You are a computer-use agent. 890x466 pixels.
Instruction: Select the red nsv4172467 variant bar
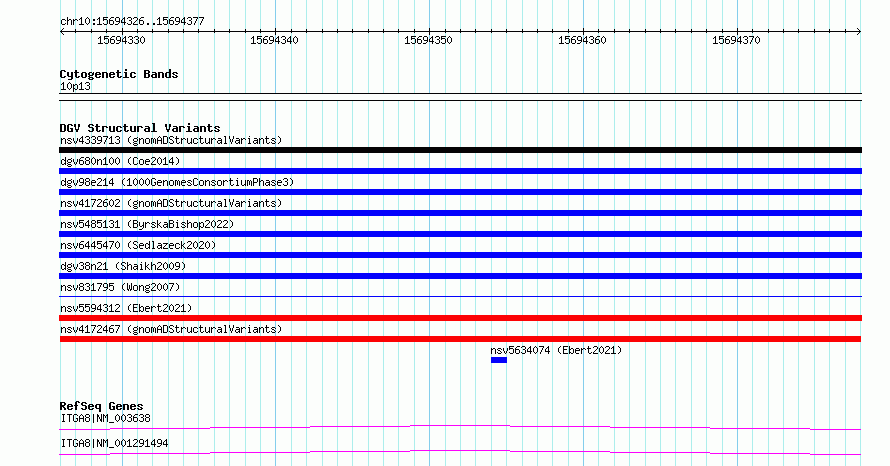click(x=460, y=339)
